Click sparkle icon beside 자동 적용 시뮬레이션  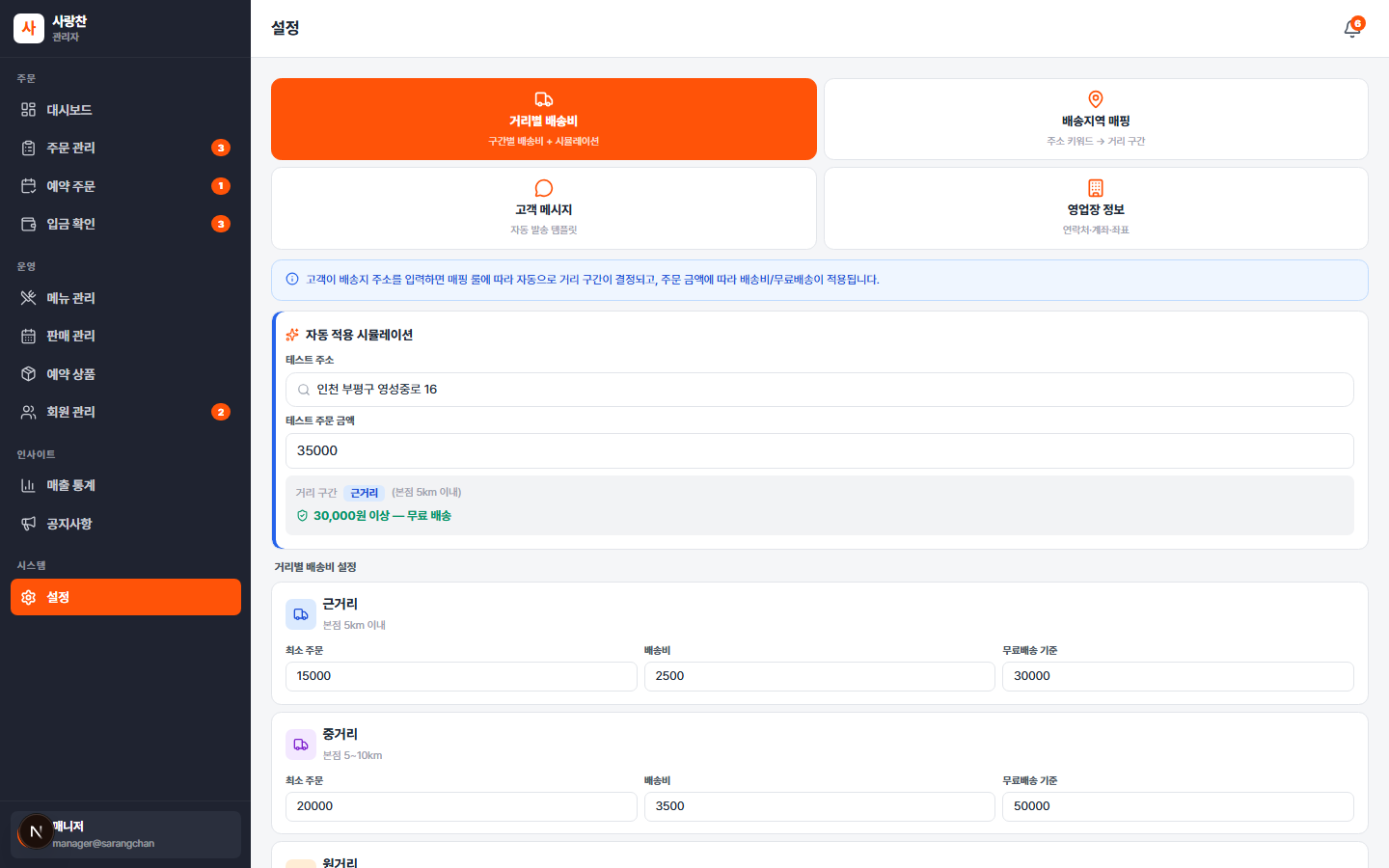tap(292, 335)
